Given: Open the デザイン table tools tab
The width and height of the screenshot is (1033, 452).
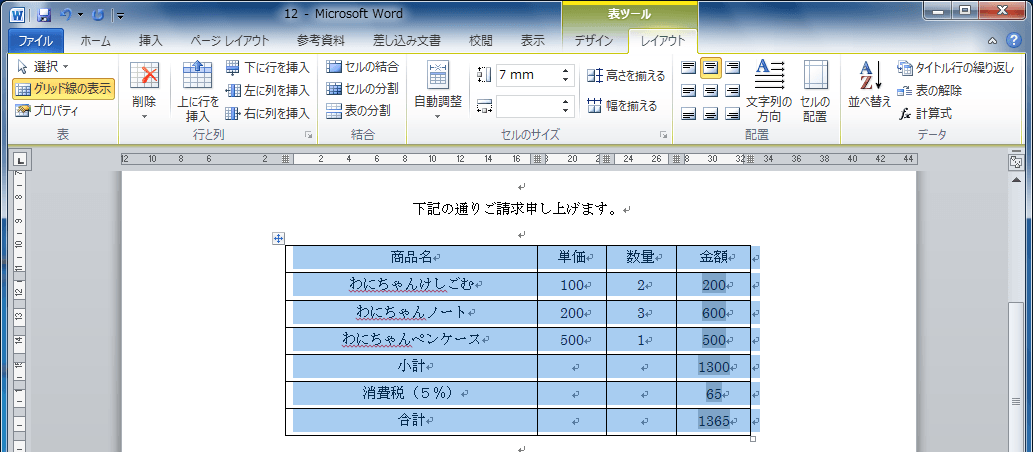Looking at the screenshot, I should (x=593, y=41).
